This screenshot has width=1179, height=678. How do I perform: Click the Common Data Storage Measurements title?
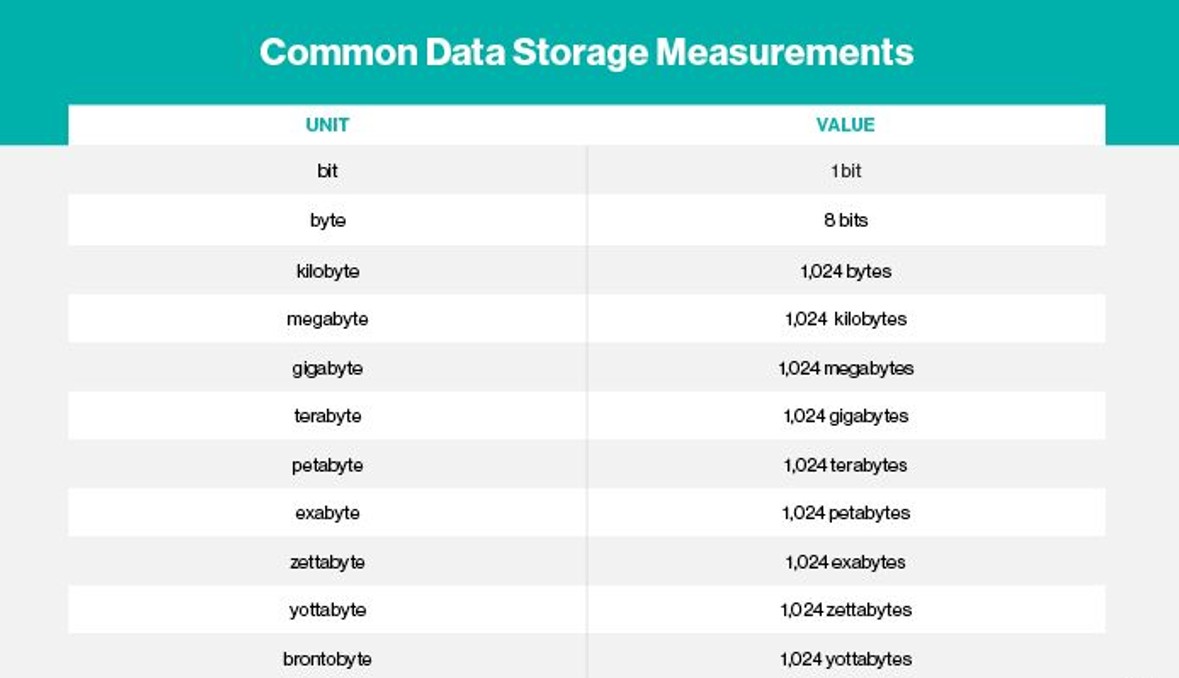pos(586,52)
